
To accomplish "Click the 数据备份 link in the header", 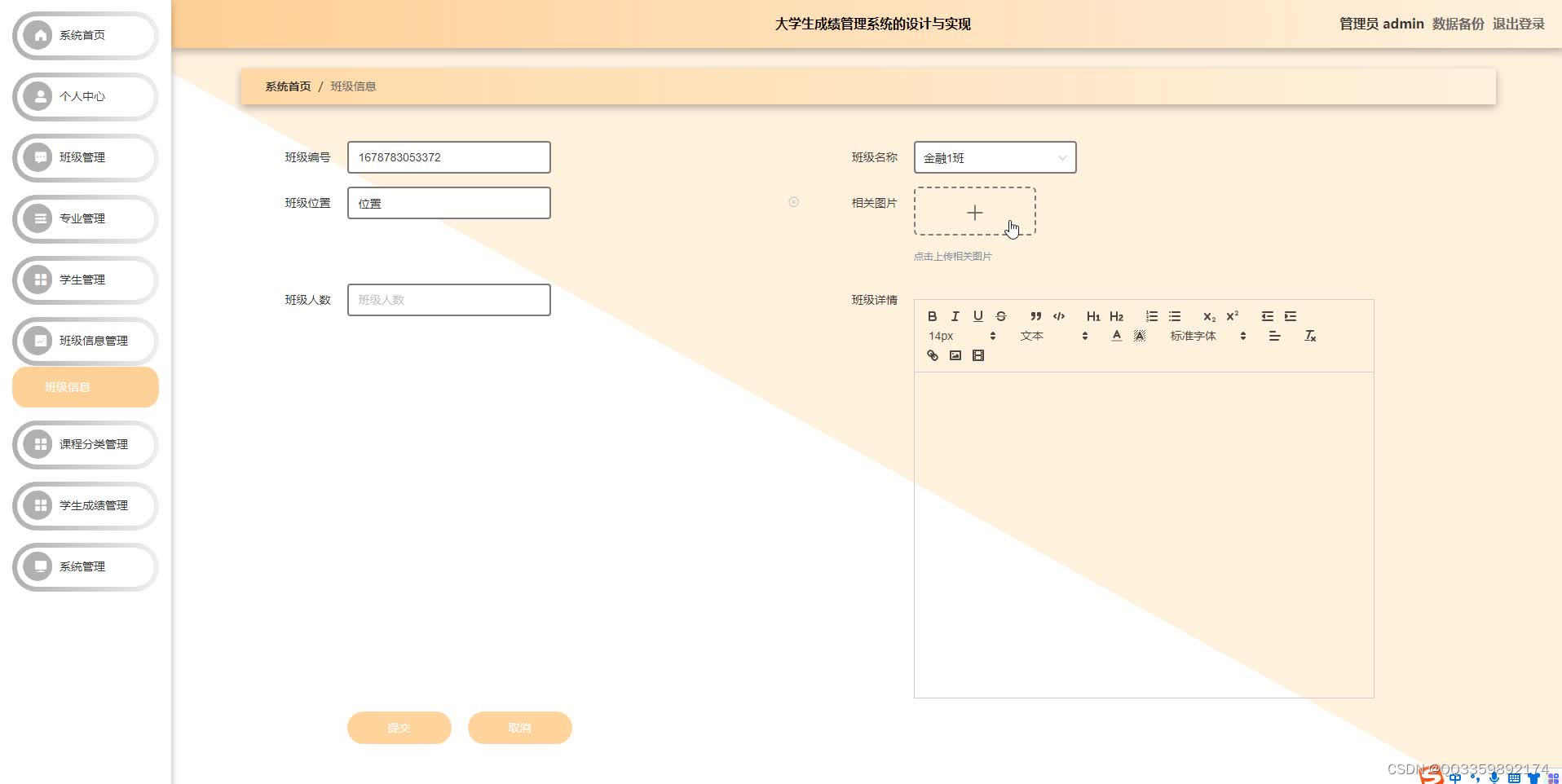I will 1458,24.
